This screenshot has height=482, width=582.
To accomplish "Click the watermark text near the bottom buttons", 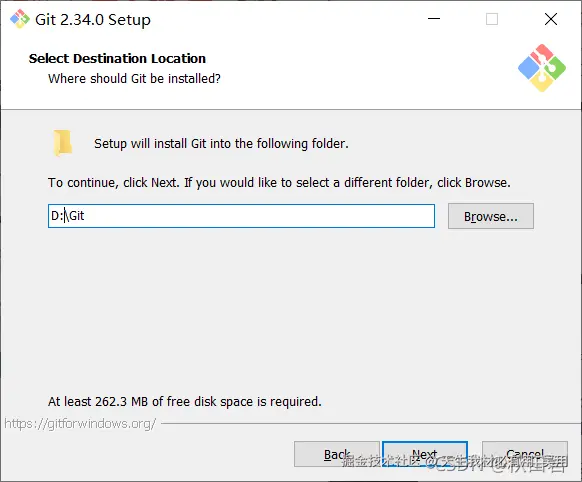I will tap(455, 462).
